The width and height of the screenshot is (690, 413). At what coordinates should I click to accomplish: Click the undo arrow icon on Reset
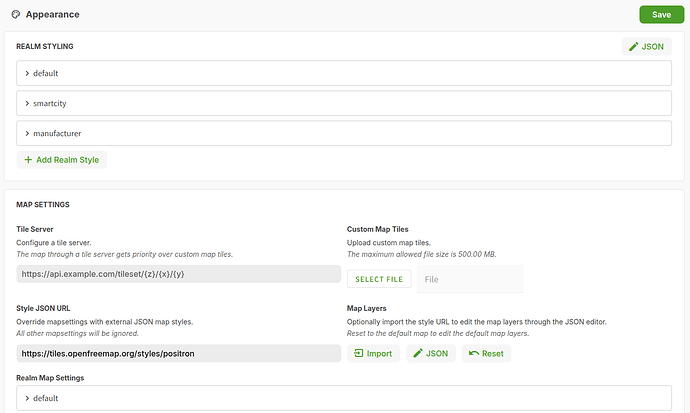coord(474,353)
